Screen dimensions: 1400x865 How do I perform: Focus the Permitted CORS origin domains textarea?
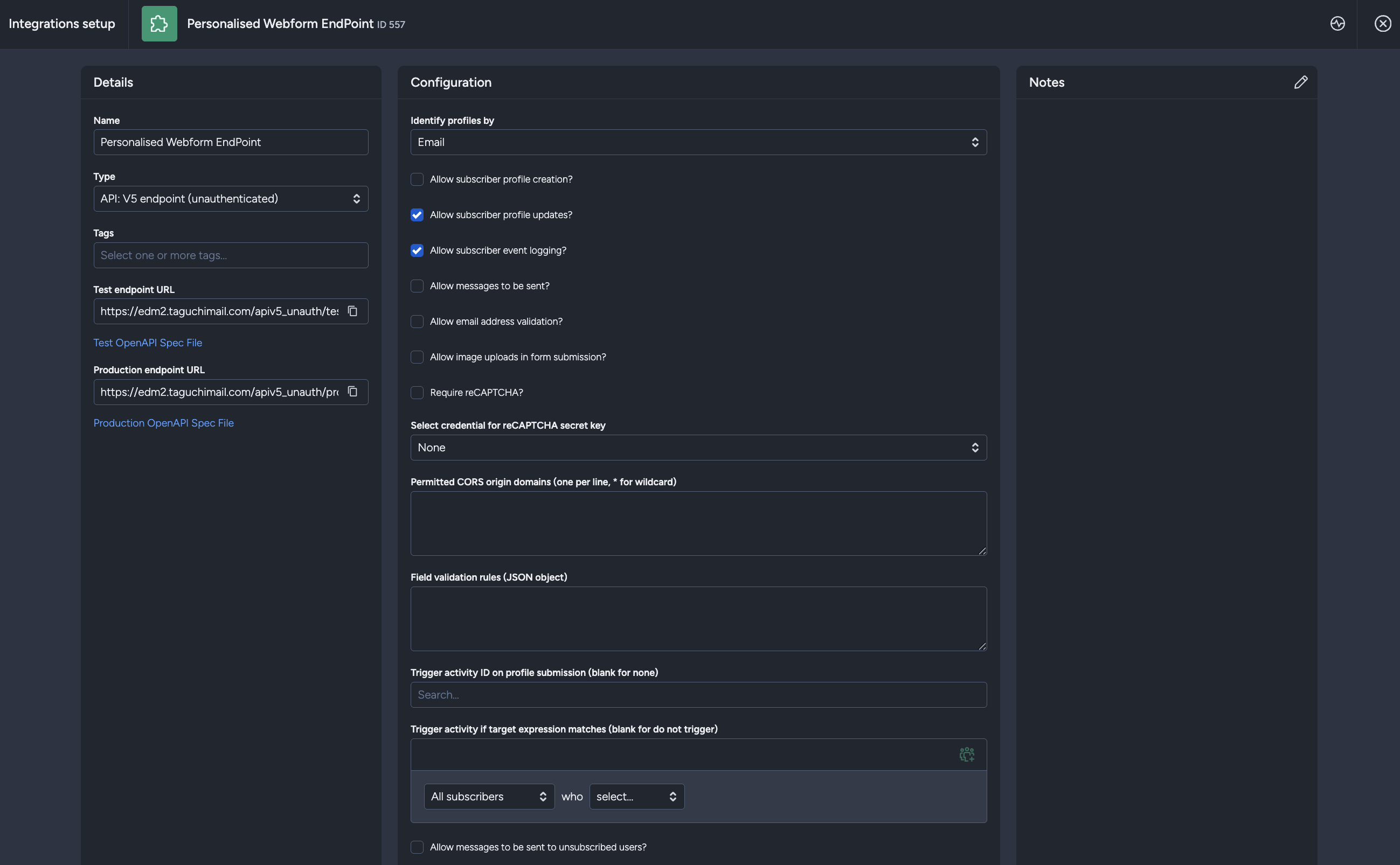(x=698, y=523)
